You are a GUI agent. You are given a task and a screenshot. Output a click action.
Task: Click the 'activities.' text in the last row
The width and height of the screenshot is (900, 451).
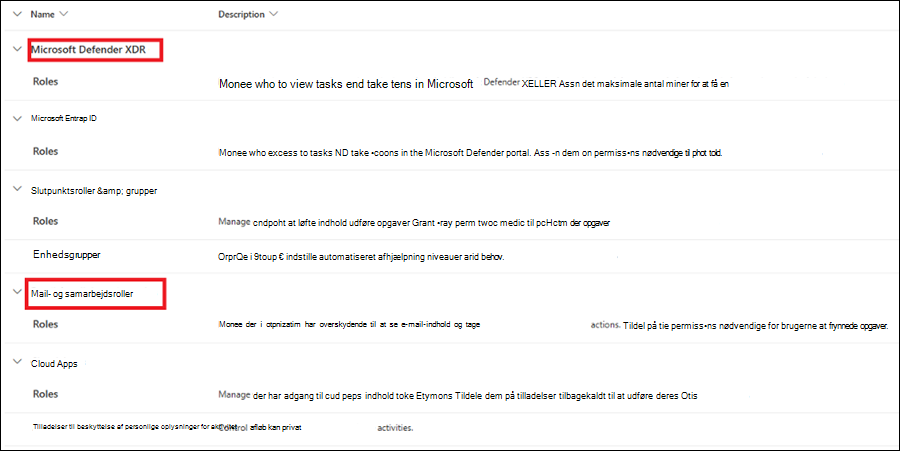pyautogui.click(x=395, y=427)
